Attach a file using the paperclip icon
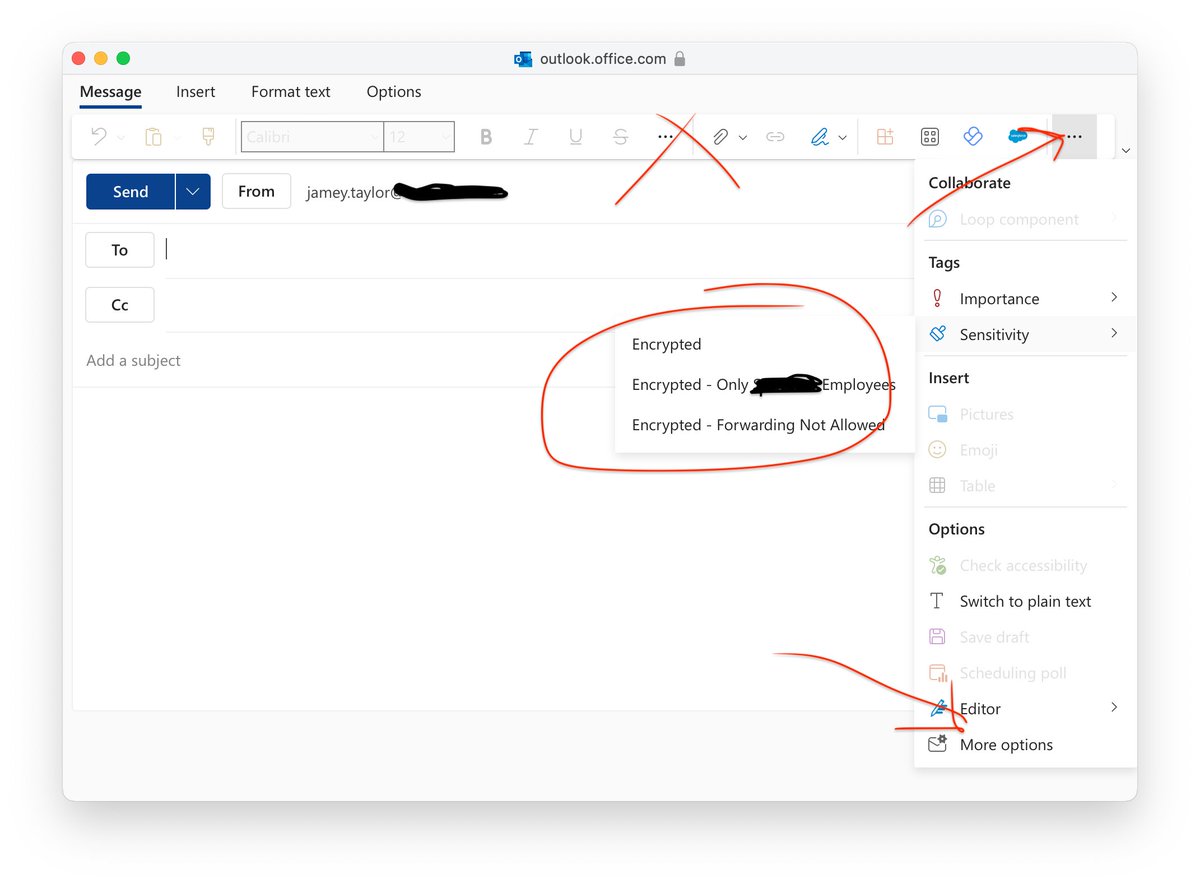Image resolution: width=1200 pixels, height=884 pixels. pos(722,136)
